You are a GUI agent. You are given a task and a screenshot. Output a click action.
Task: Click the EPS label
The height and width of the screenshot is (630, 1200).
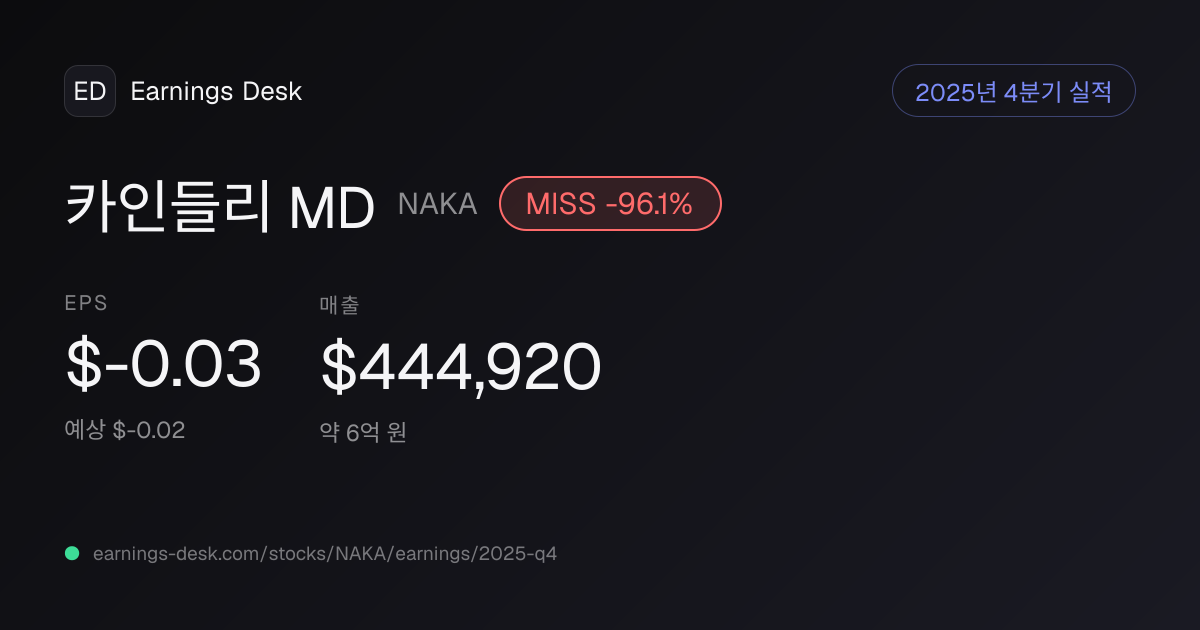(x=86, y=304)
